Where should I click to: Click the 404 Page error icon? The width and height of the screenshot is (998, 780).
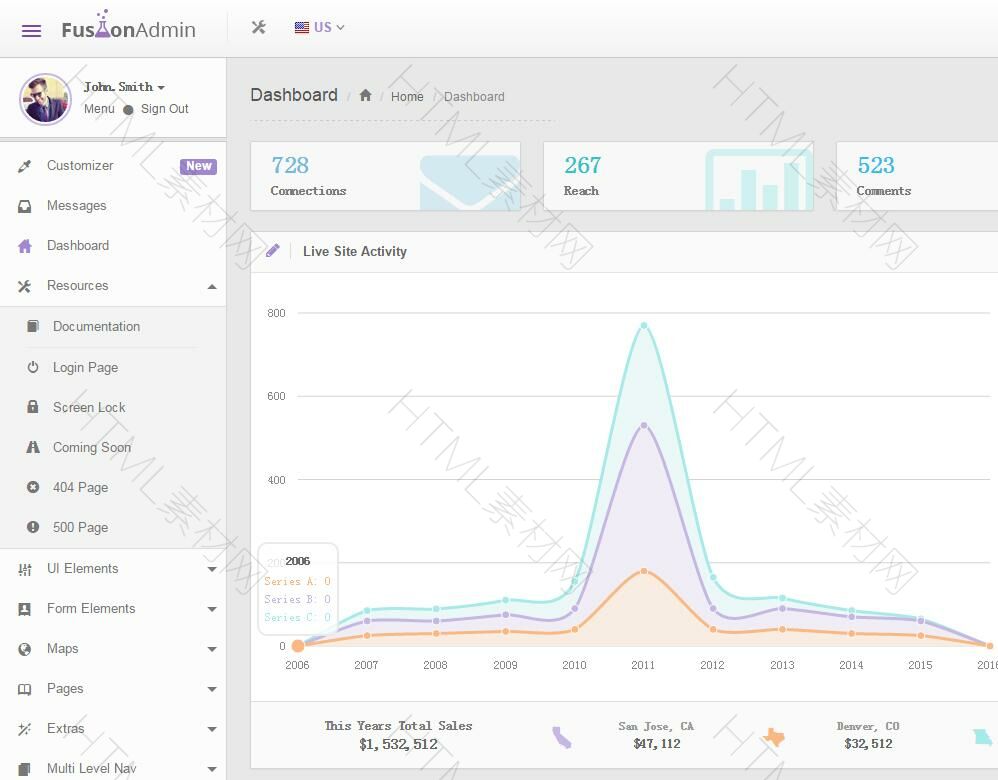pyautogui.click(x=33, y=487)
